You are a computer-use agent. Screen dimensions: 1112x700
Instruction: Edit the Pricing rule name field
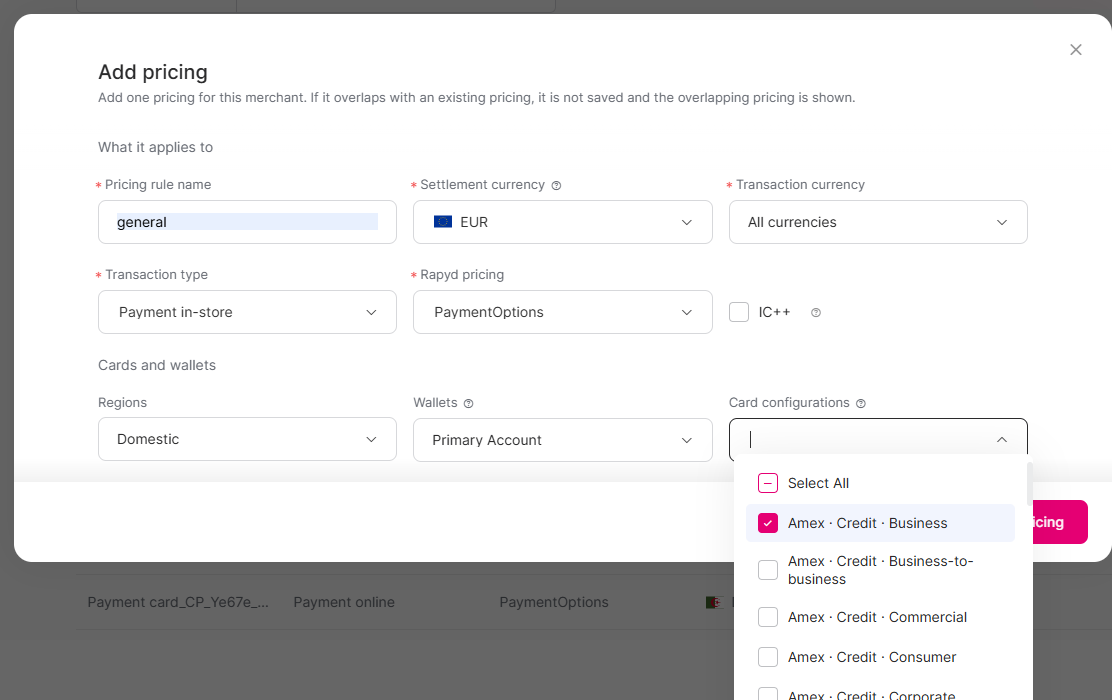248,222
